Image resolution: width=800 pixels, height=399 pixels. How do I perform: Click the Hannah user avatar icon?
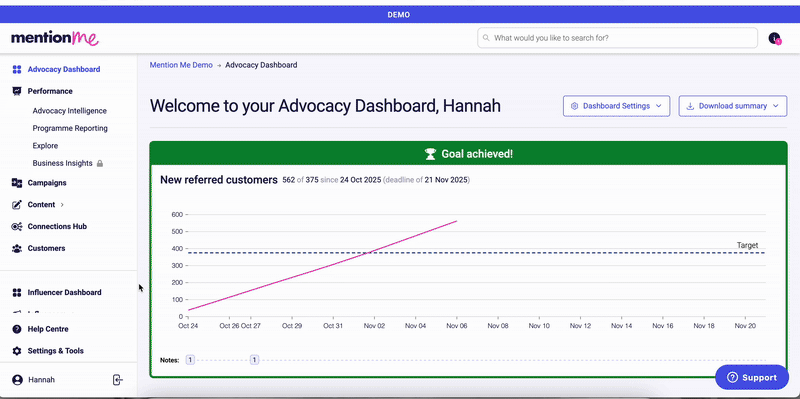[18, 380]
